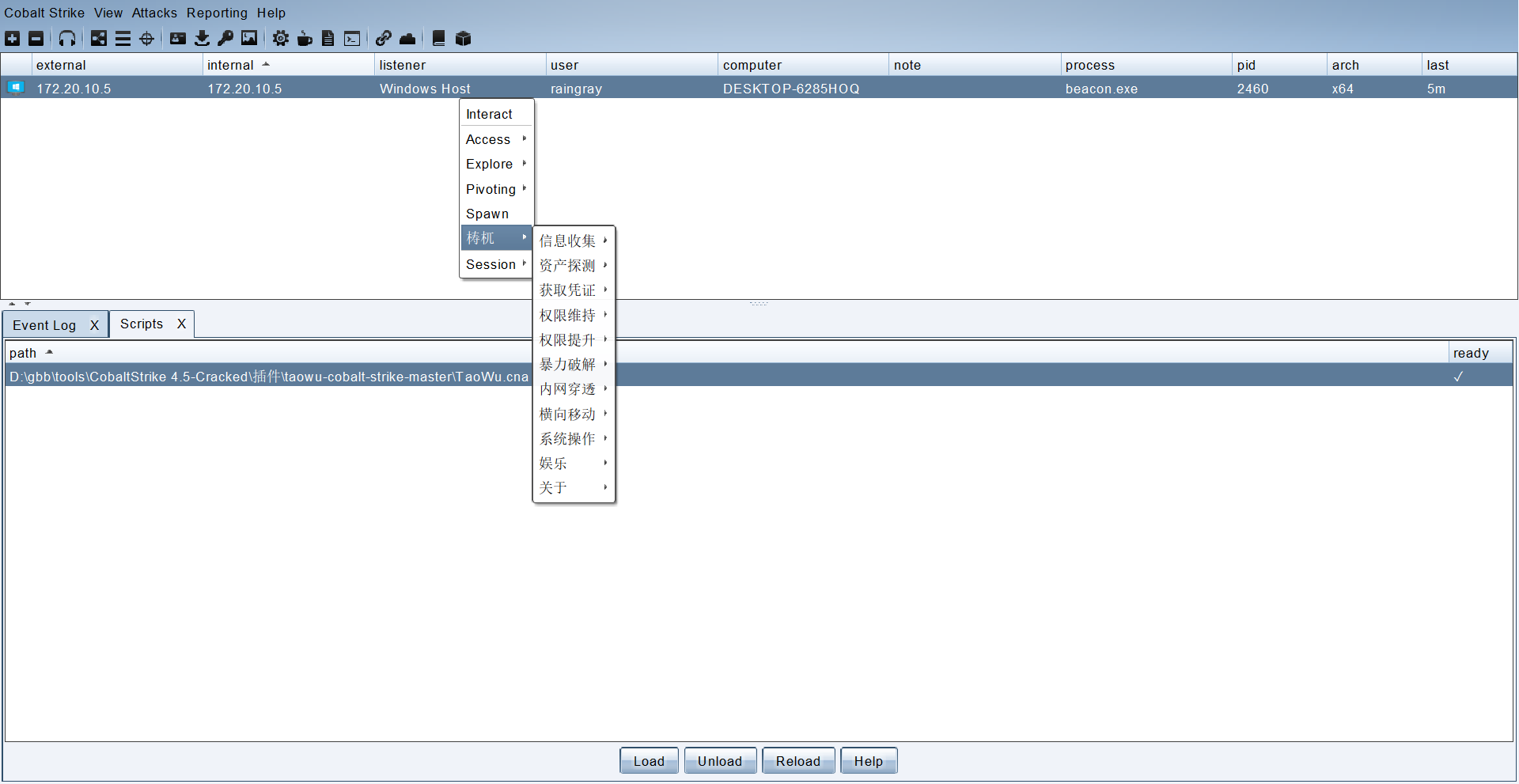
Task: Switch to session table view icon
Action: click(x=123, y=38)
